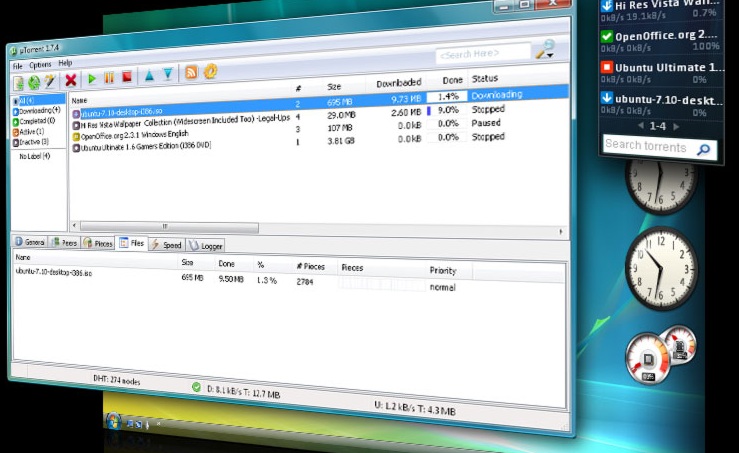Click the Priority column header in the Files tab
739x453 pixels.
pos(443,271)
